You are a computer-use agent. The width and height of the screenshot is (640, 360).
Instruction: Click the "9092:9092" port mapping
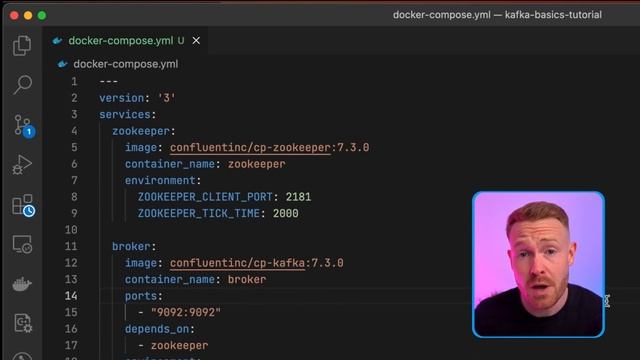186,313
